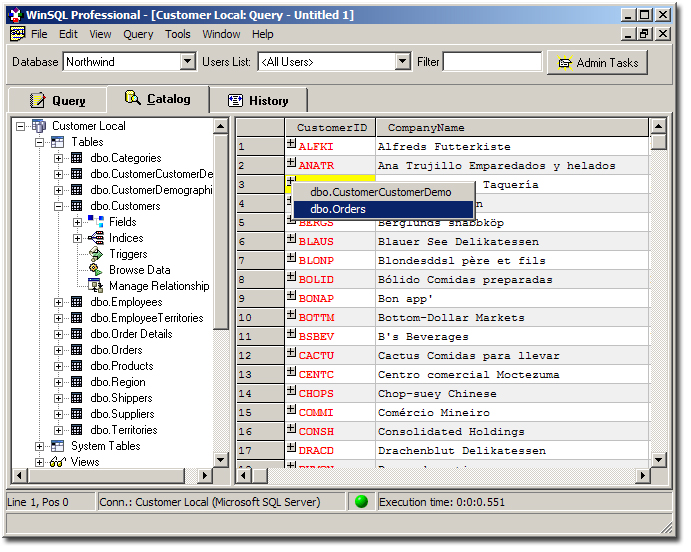Click the dbo.Region table icon

point(77,382)
